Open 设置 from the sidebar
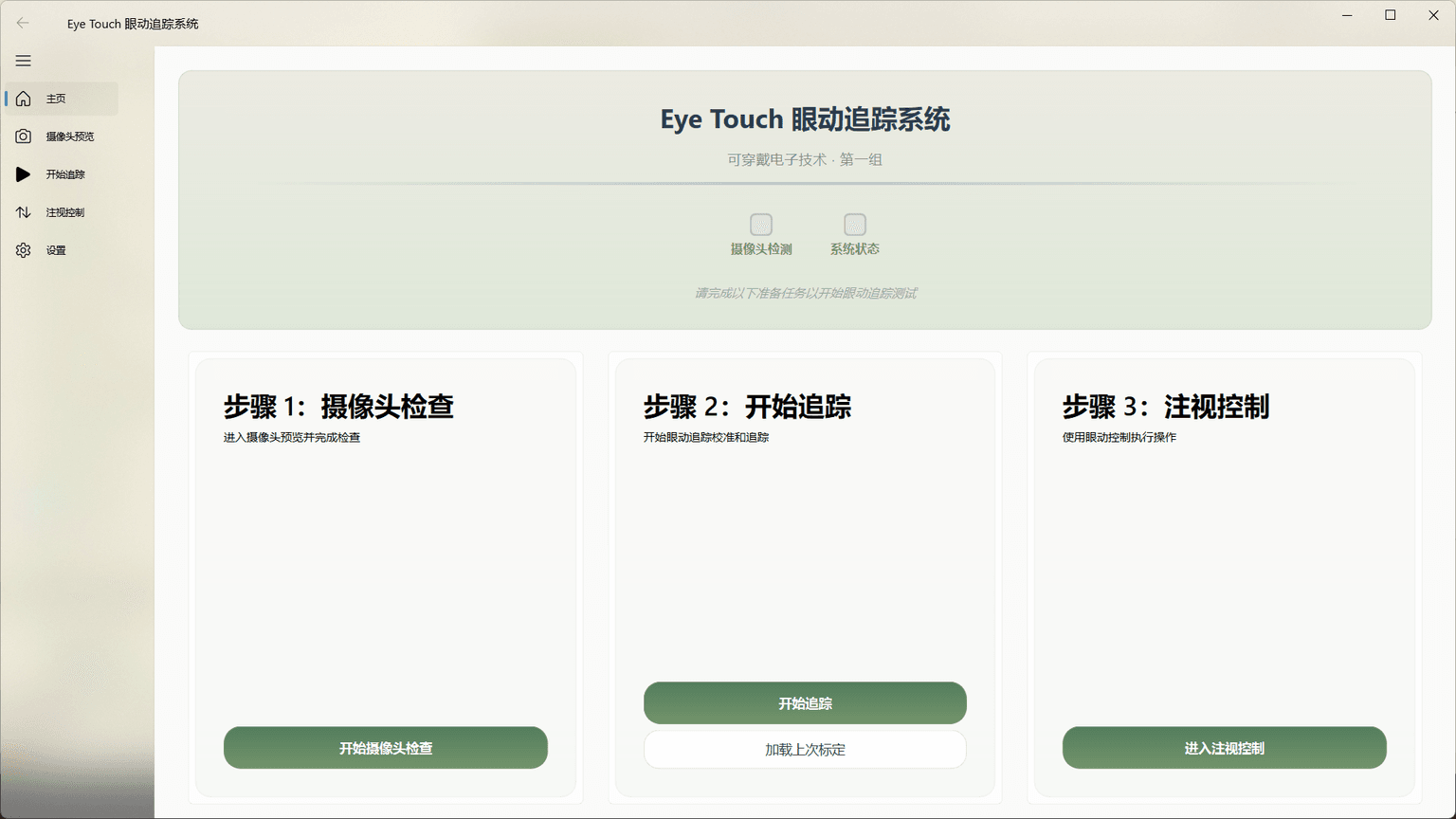The width and height of the screenshot is (1456, 819). pos(62,250)
